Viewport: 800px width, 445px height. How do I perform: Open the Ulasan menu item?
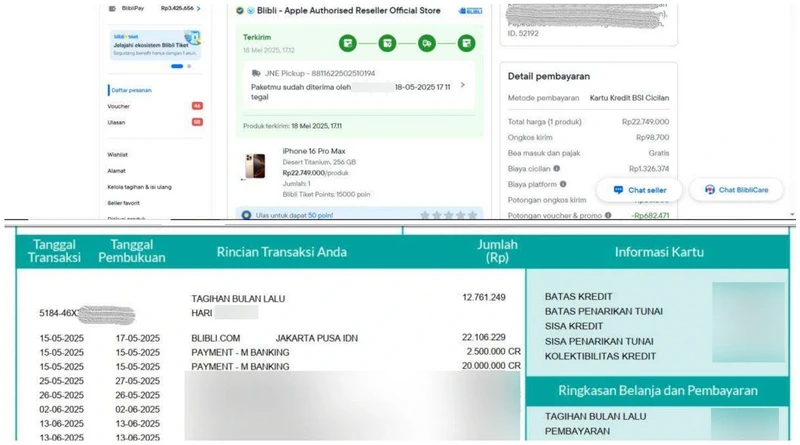(116, 122)
